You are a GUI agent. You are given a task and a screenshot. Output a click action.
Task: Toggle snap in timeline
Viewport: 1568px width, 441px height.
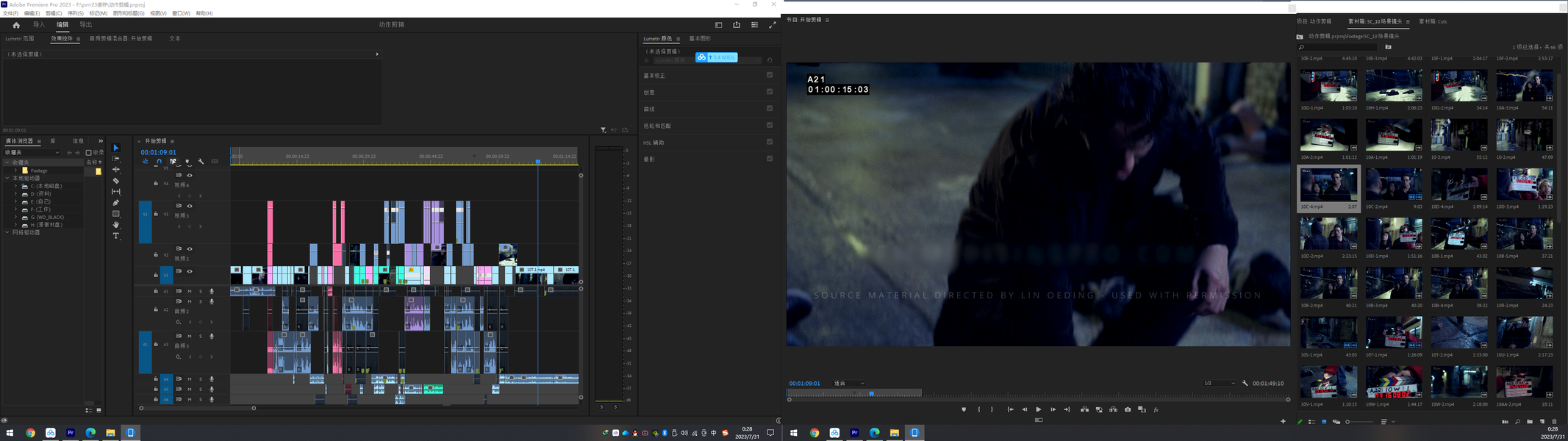(x=159, y=162)
